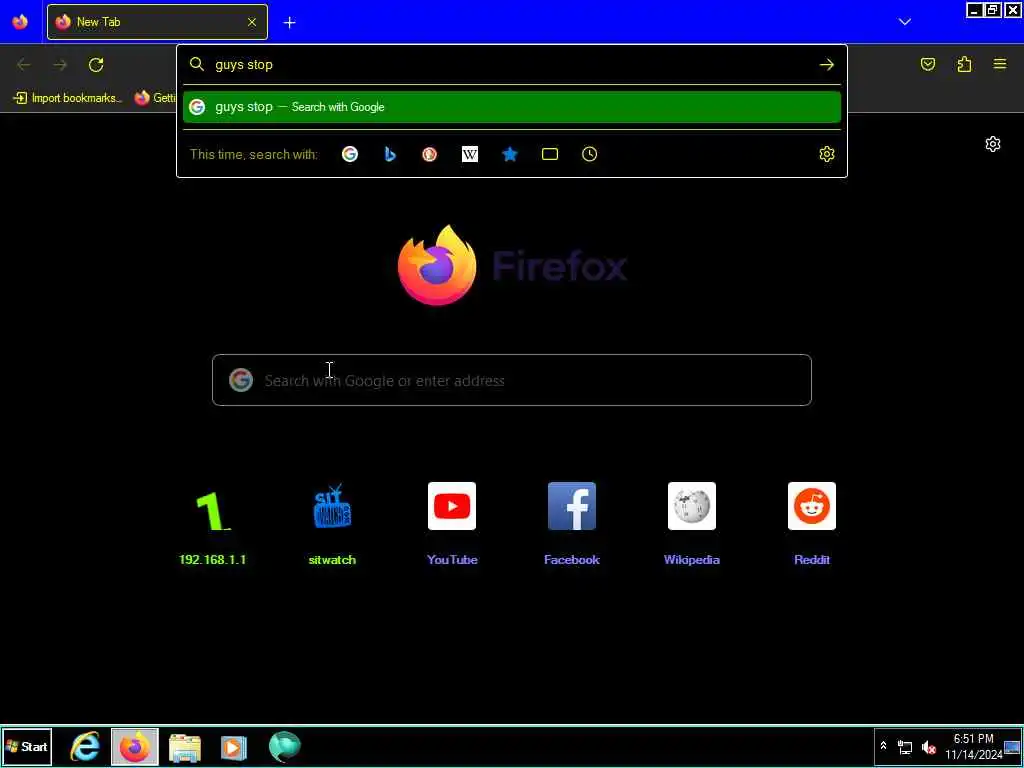Open the Firefox application menu
Screen dimensions: 1024x768
1000,64
